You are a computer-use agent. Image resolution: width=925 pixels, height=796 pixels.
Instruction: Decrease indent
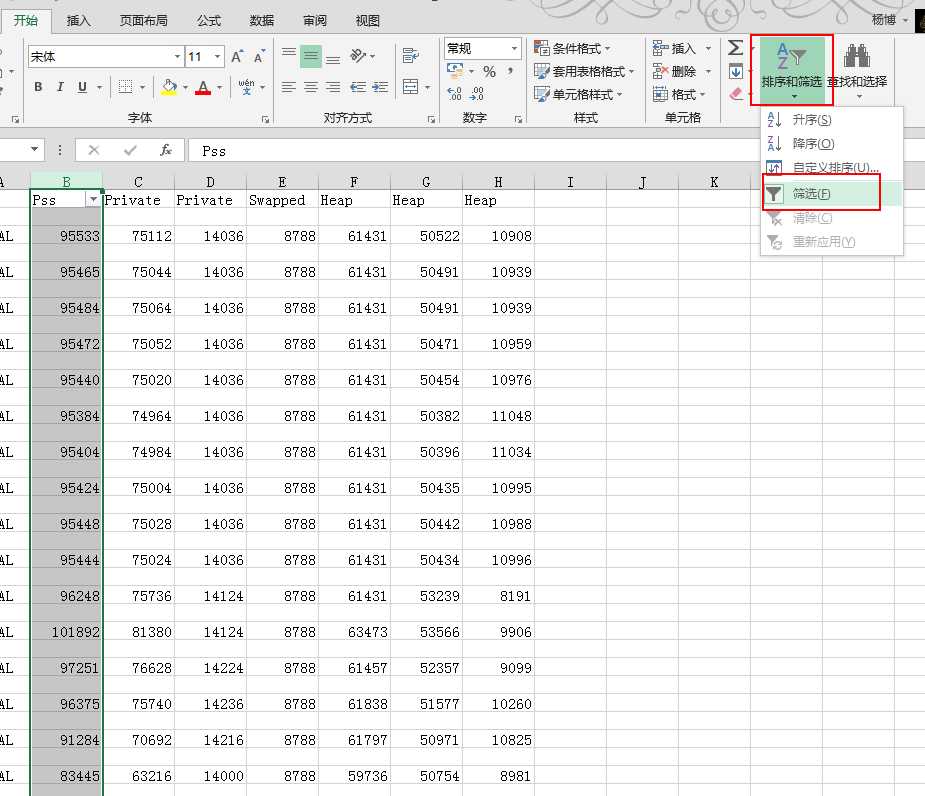click(x=358, y=87)
